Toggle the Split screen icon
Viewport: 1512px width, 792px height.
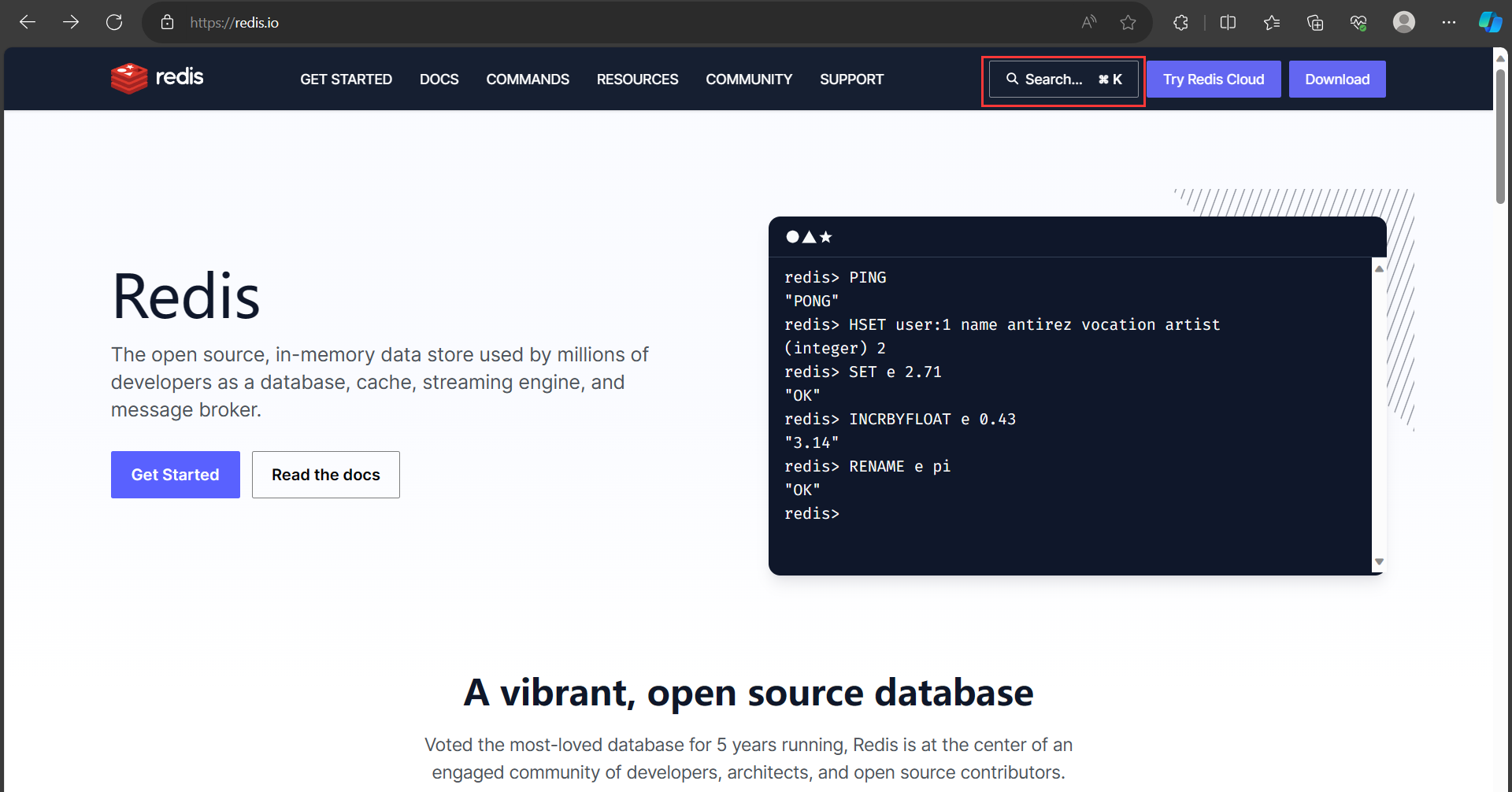[1228, 22]
